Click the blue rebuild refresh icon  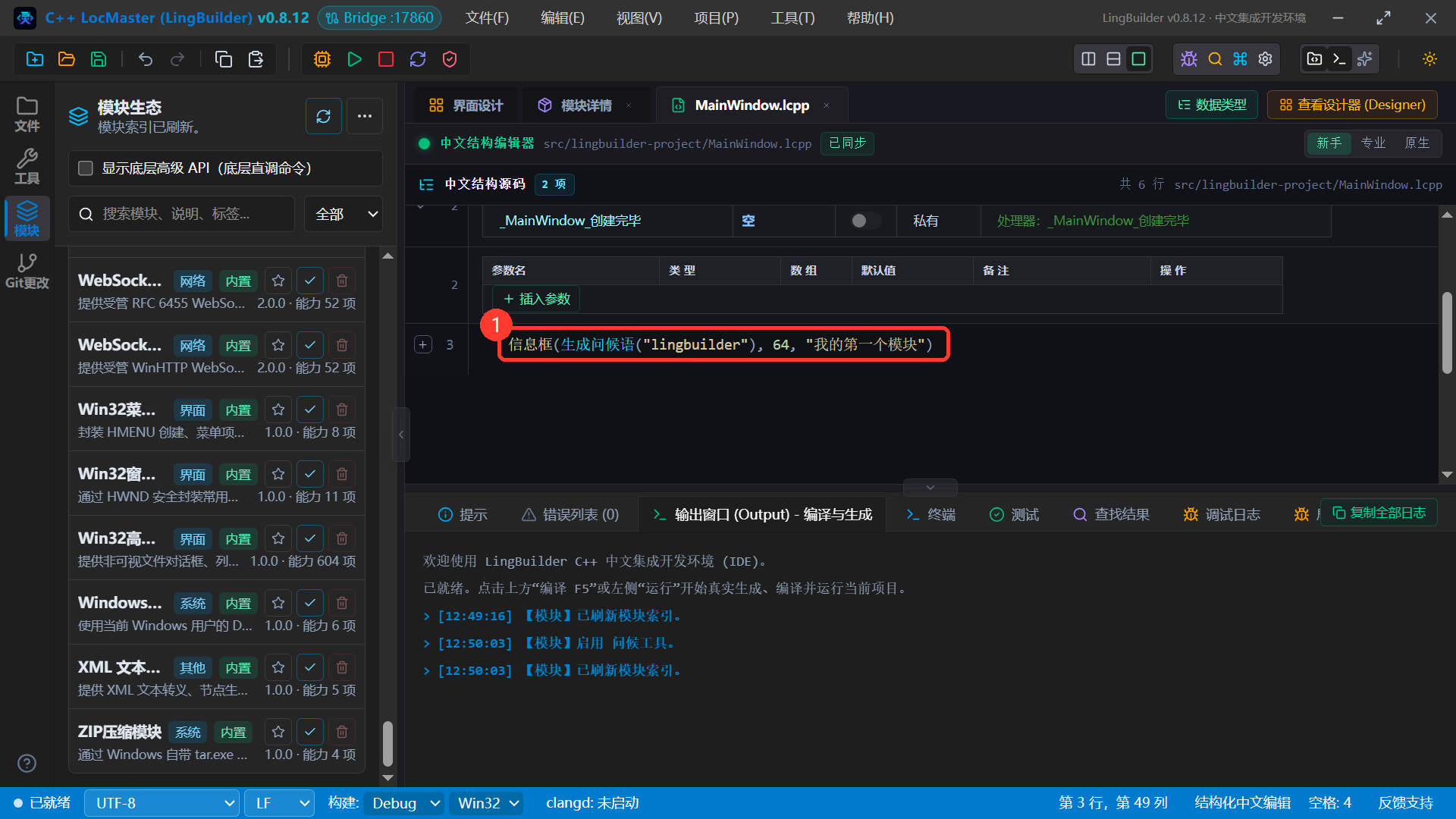click(418, 59)
